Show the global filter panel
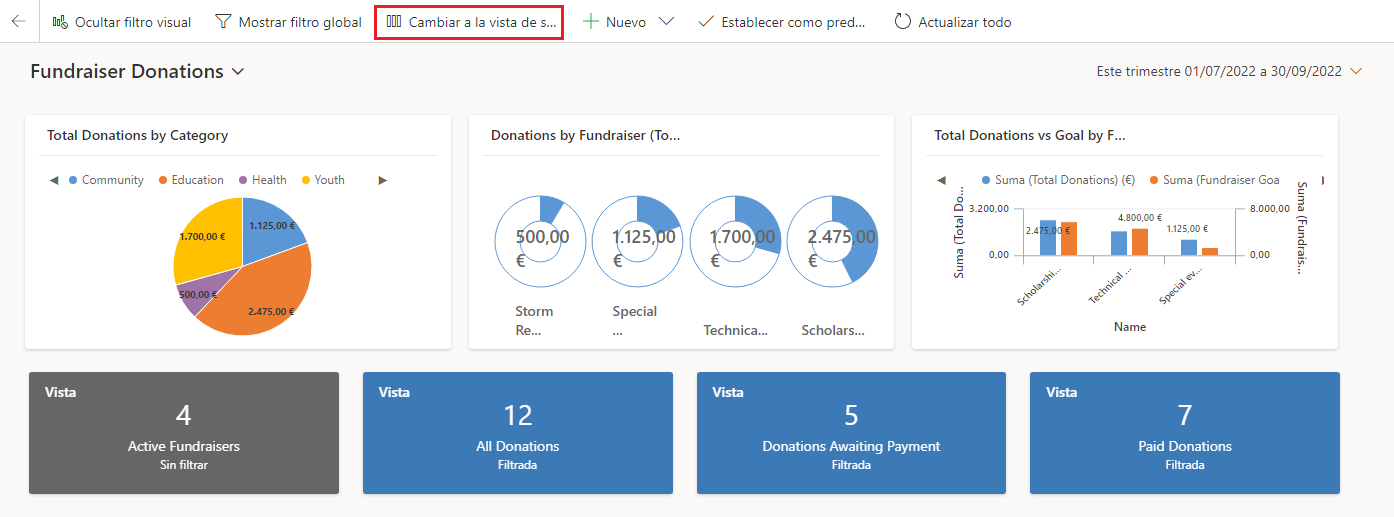 tap(288, 21)
